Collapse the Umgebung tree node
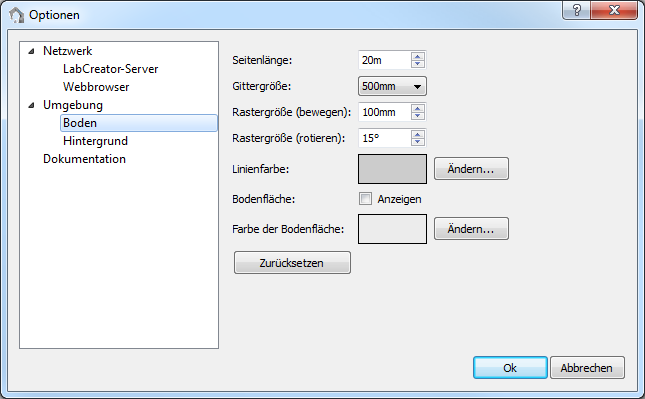Screen dimensions: 645x399 [x=31, y=105]
